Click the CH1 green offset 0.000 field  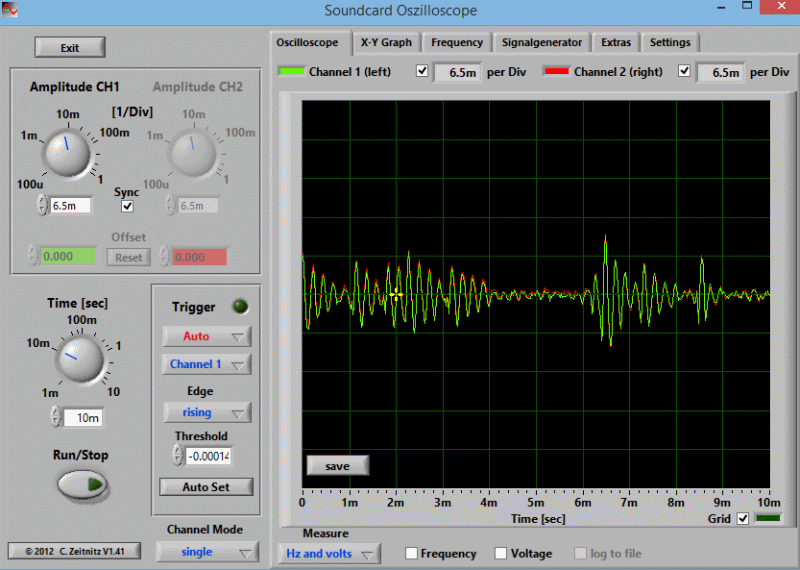[x=67, y=256]
